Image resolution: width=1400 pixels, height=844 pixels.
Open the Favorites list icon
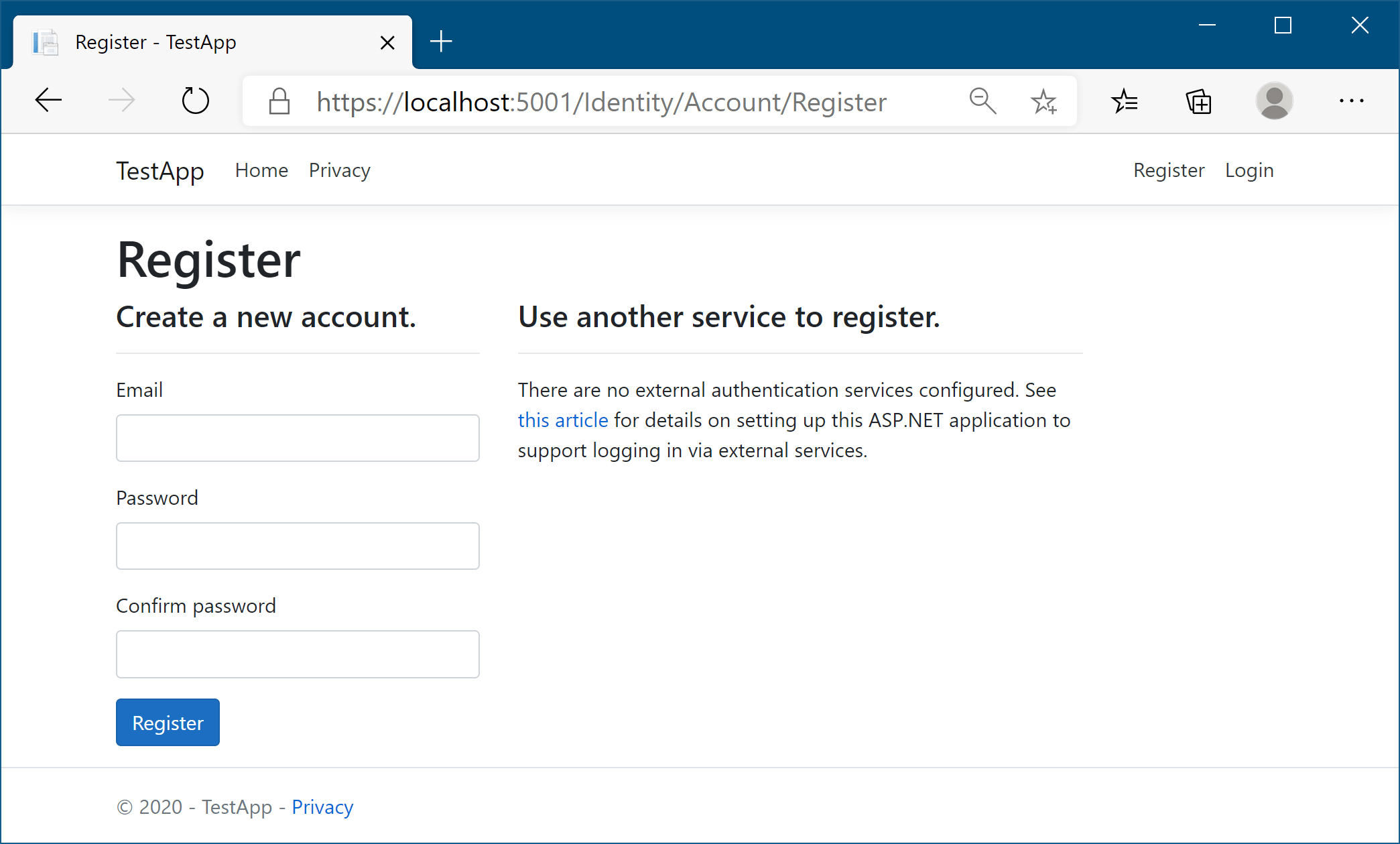(1124, 102)
